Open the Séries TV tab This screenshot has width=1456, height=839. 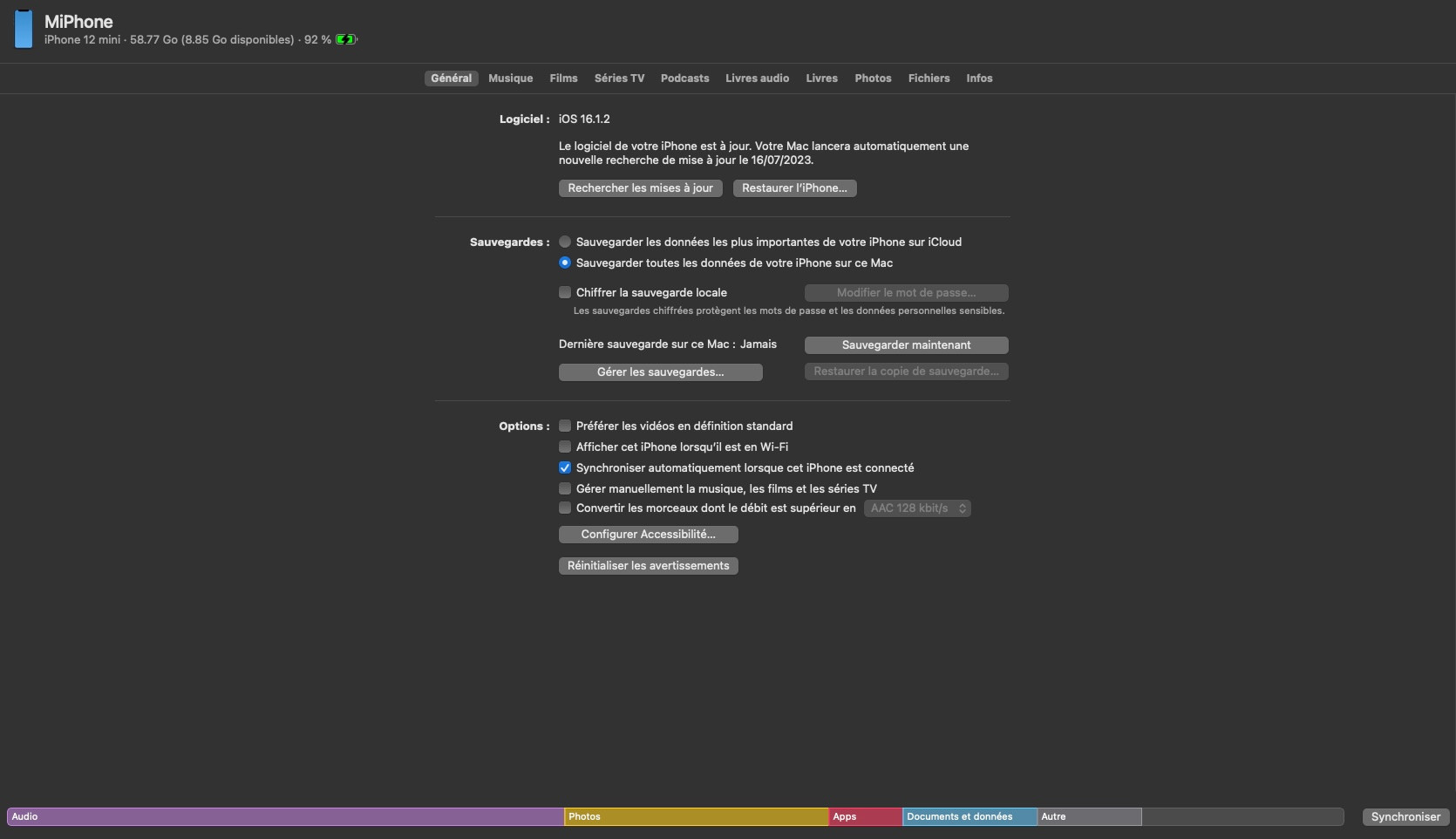click(619, 78)
